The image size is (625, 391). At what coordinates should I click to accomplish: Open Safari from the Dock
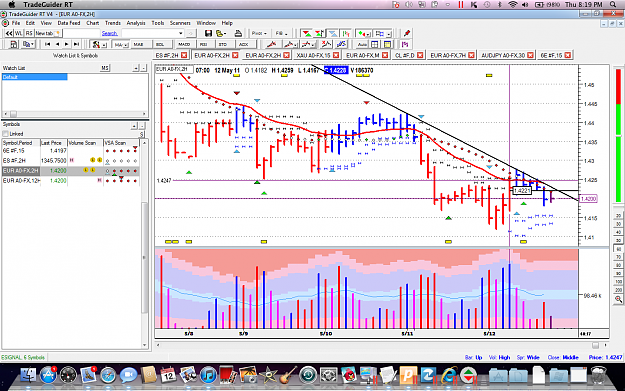[x=108, y=375]
